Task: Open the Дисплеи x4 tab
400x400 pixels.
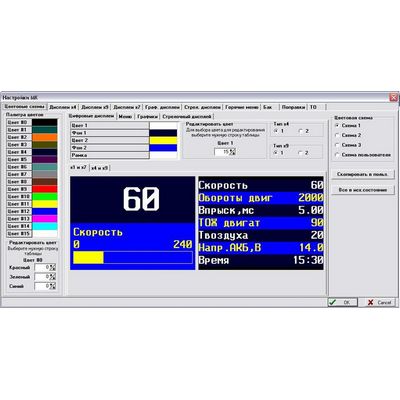Action: pos(63,107)
